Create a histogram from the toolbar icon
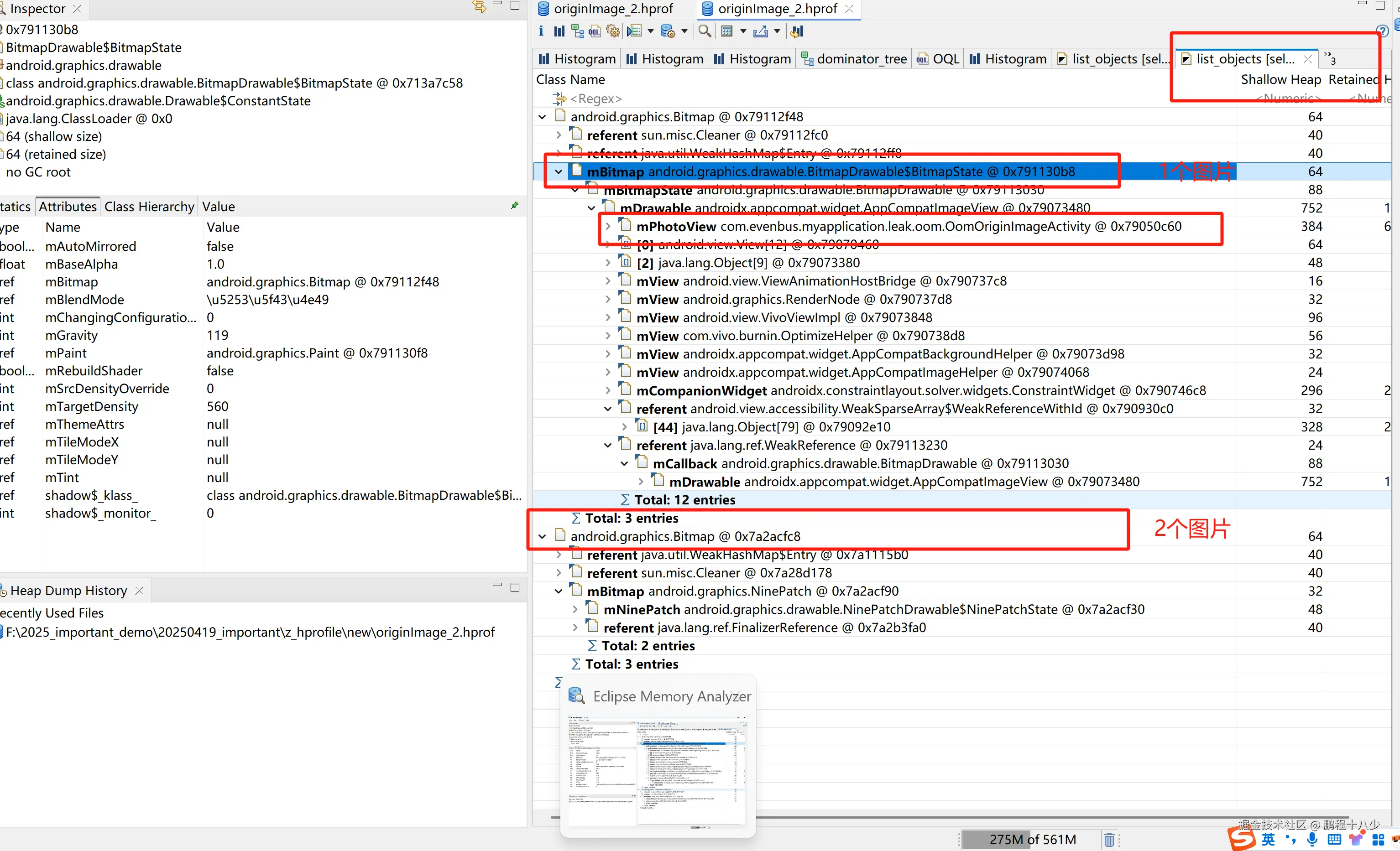Screen dimensions: 1400x851 [x=559, y=31]
